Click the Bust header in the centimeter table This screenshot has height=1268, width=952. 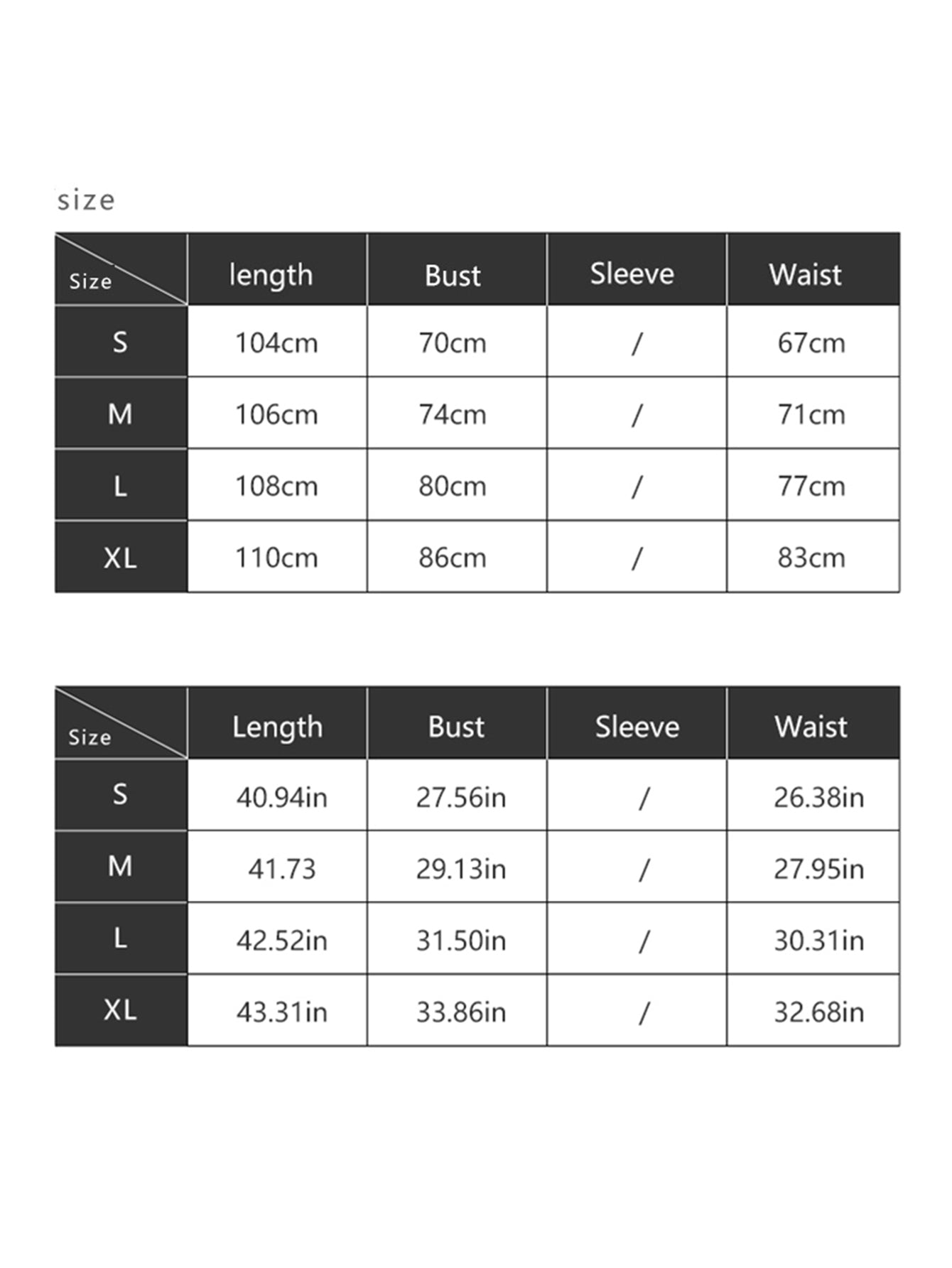coord(453,275)
